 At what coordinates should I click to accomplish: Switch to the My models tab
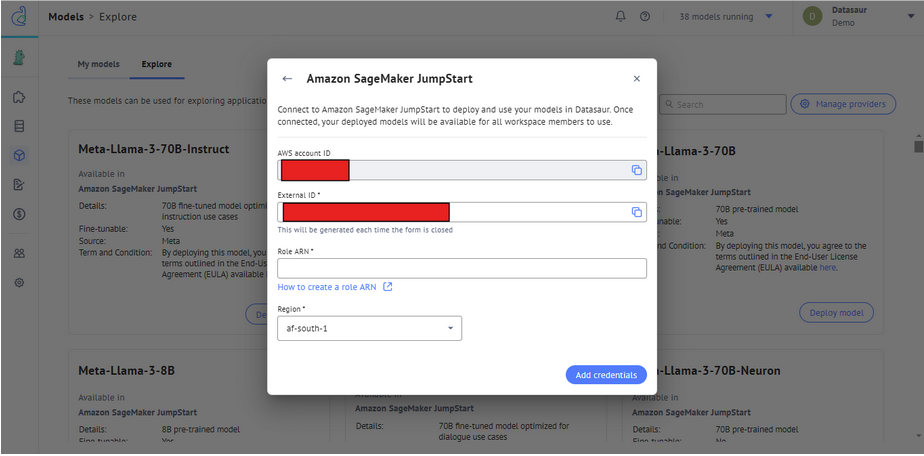[98, 64]
